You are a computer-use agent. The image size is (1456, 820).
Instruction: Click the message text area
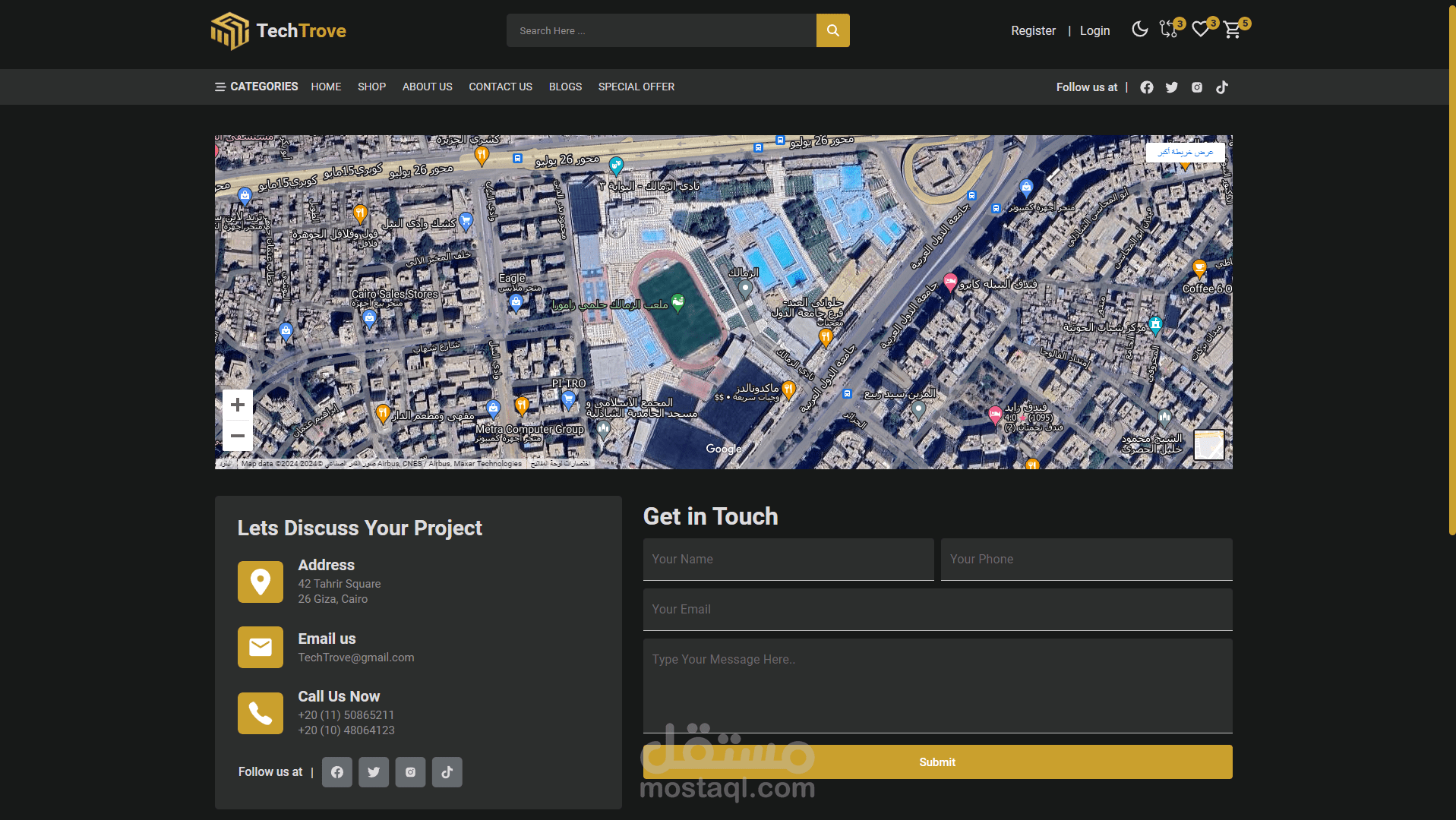937,686
